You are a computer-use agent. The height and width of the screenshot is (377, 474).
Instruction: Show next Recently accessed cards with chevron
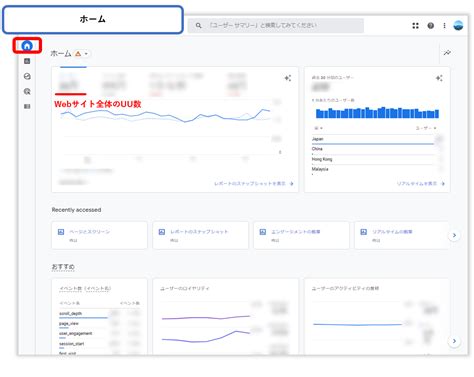click(x=454, y=235)
